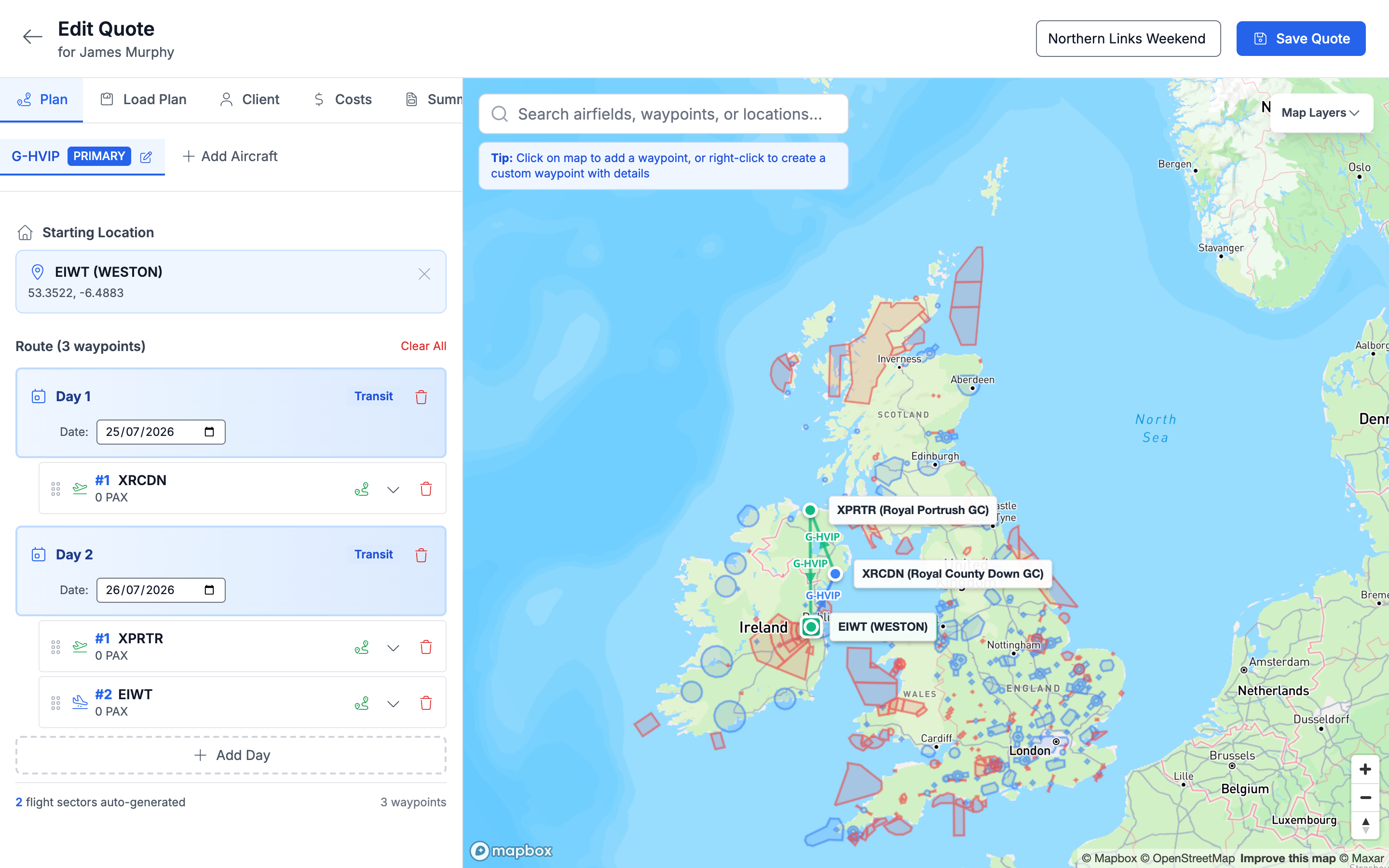The width and height of the screenshot is (1389, 868).
Task: Edit the G-HVIP aircraft with the pencil icon
Action: click(146, 157)
